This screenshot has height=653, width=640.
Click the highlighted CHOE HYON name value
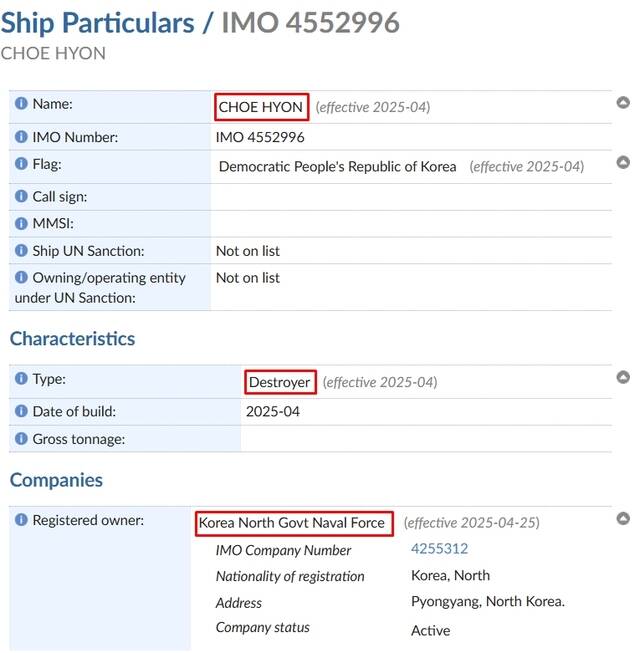[261, 106]
